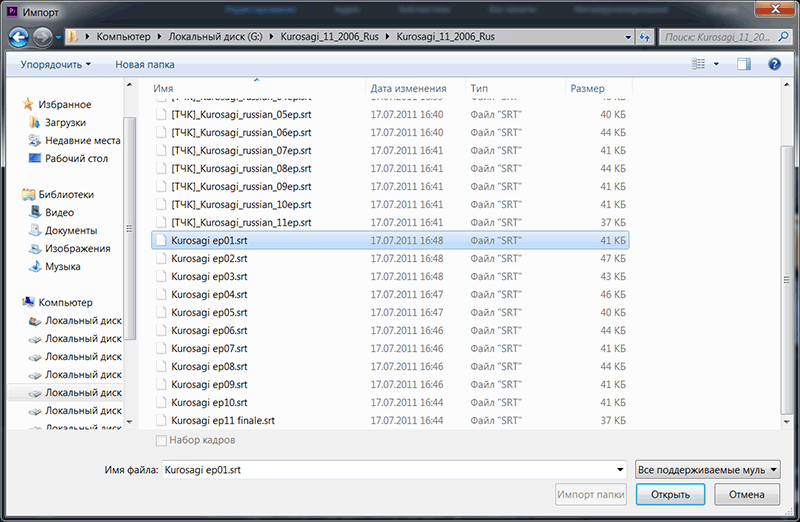Select file Kurosagi ep11 finale.srt
800x522 pixels.
coord(390,420)
